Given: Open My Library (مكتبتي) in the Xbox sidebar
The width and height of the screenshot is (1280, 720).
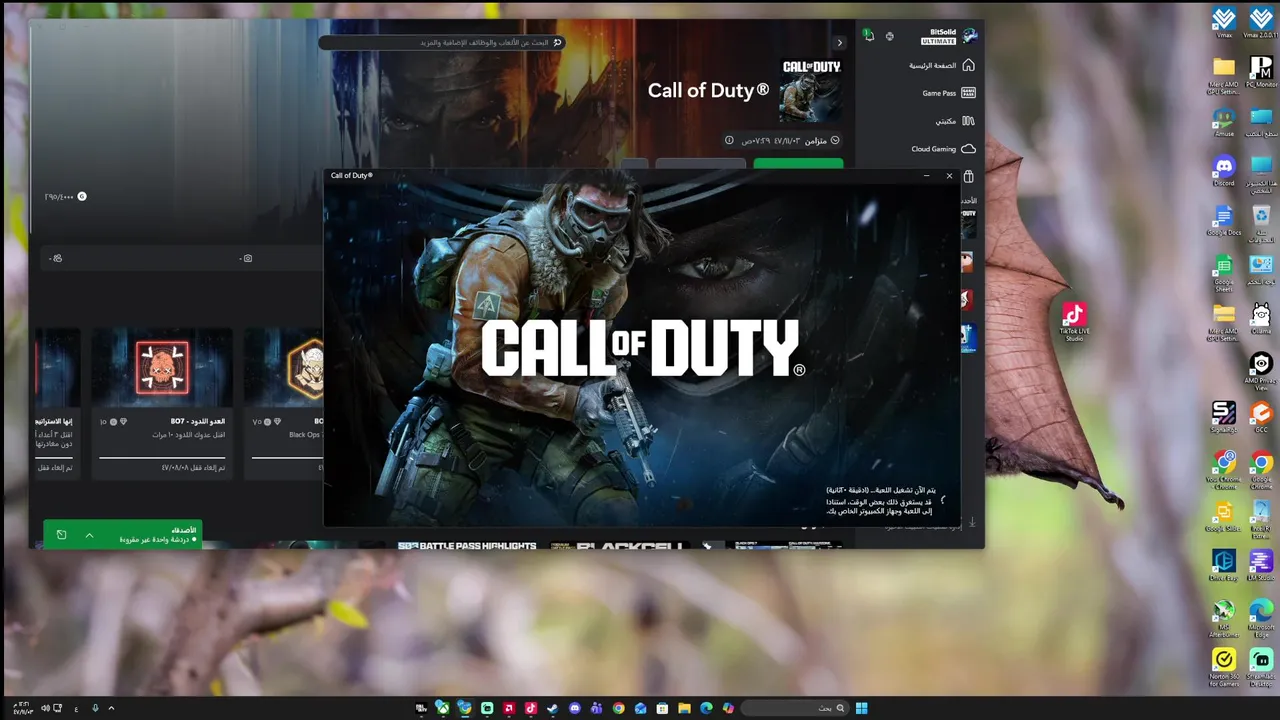Looking at the screenshot, I should [955, 121].
